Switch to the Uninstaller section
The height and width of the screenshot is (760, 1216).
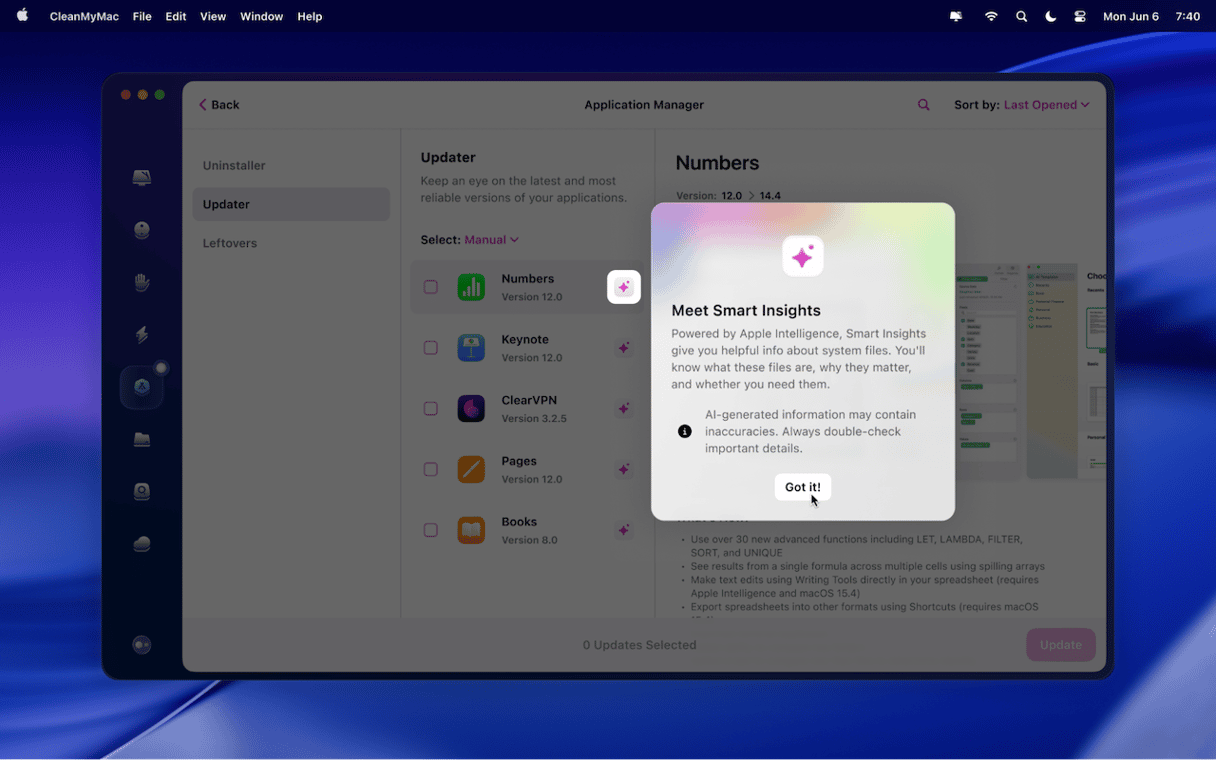pos(234,166)
